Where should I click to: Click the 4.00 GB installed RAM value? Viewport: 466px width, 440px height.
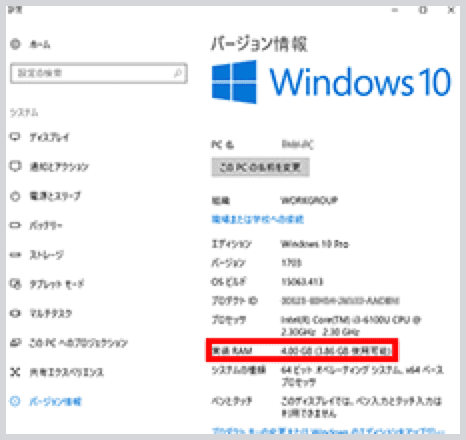(x=336, y=351)
